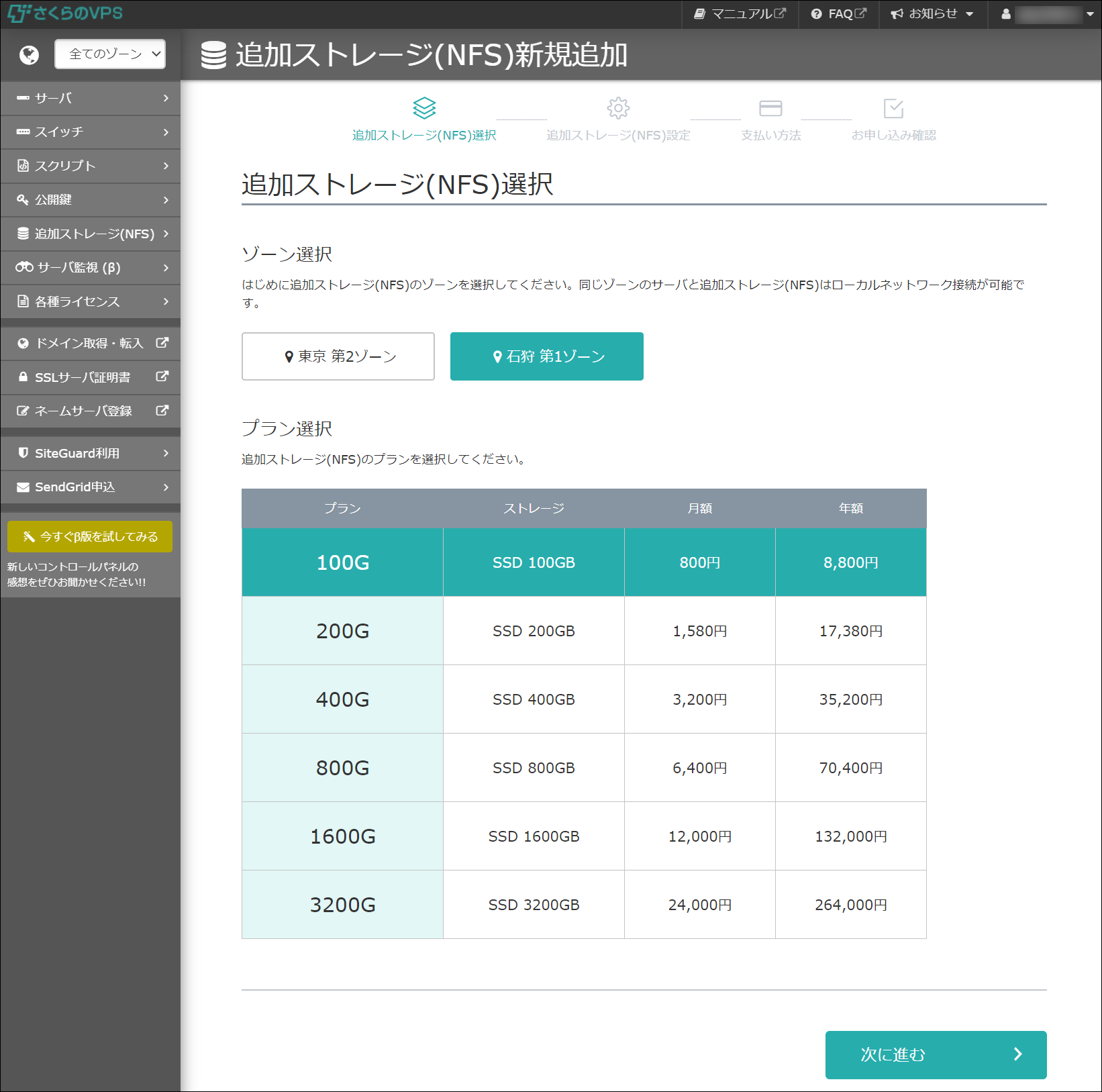The image size is (1102, 1092).
Task: Click the checkmark confirmation step icon
Action: pyautogui.click(x=893, y=108)
